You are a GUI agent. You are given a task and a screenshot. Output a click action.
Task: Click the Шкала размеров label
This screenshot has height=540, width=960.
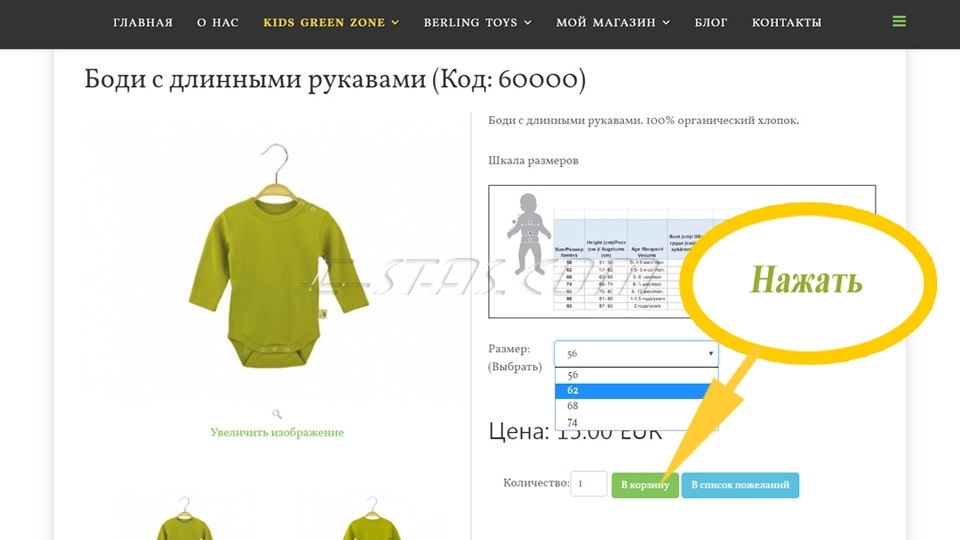[x=533, y=160]
